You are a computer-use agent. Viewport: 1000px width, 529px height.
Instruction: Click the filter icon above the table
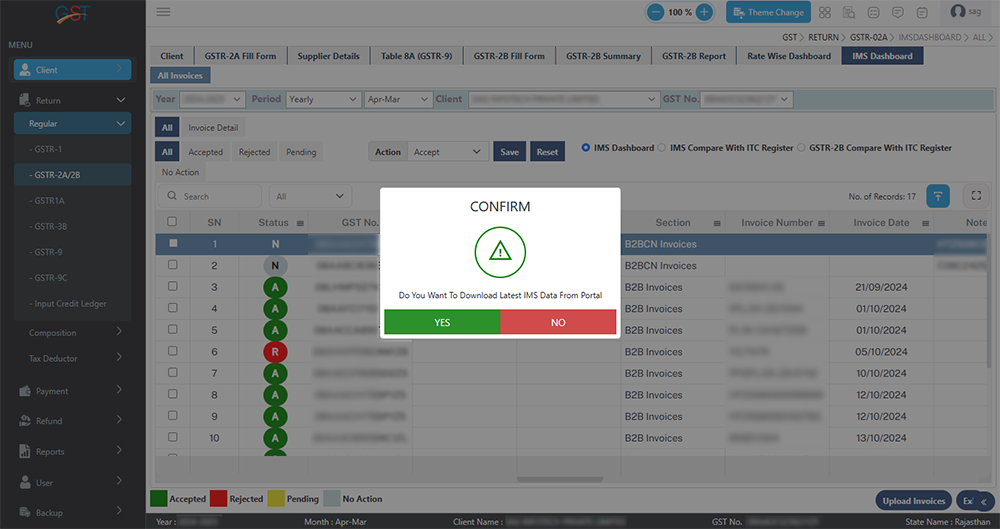pyautogui.click(x=938, y=196)
